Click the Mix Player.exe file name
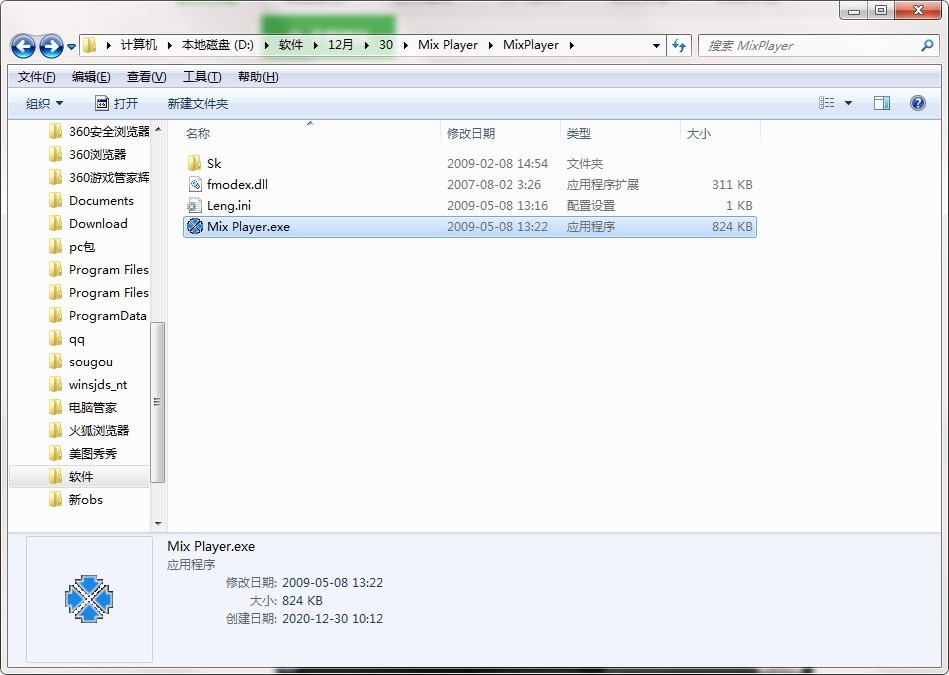949x675 pixels. [248, 227]
